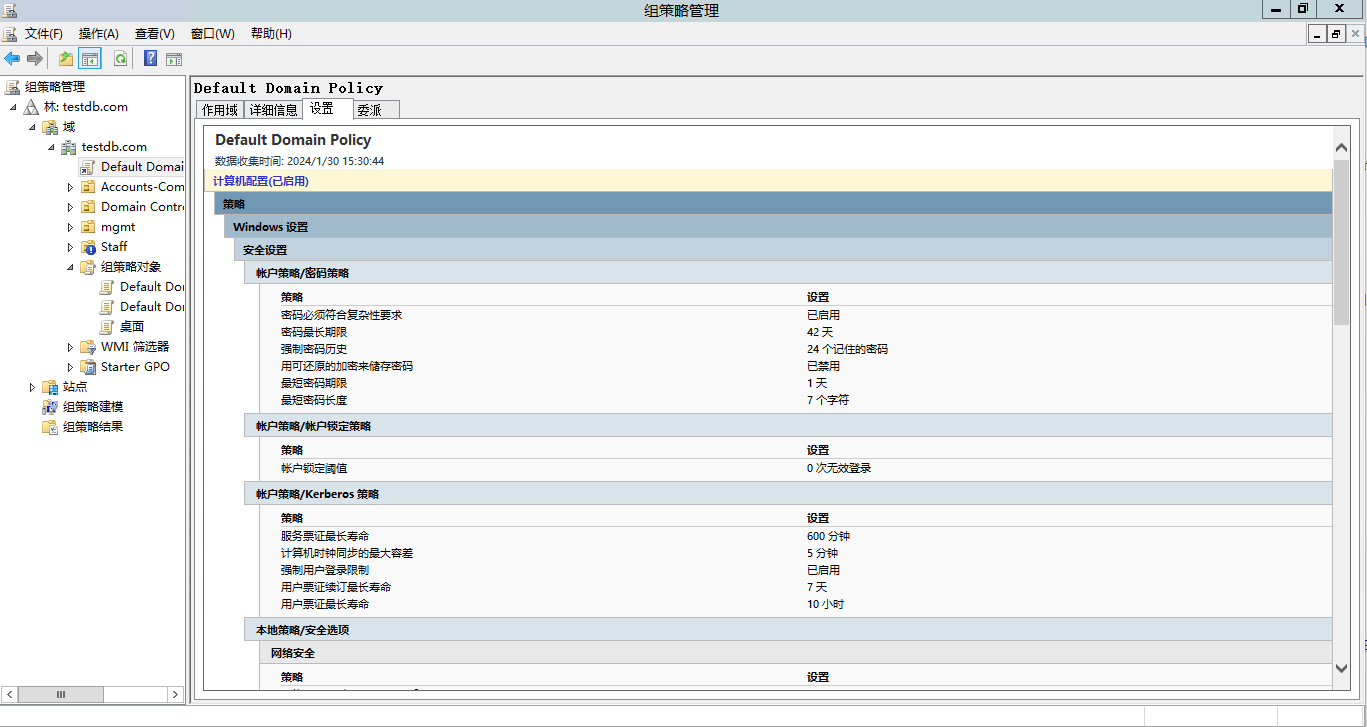
Task: Click the report scrollbar's up arrow
Action: (x=1341, y=148)
